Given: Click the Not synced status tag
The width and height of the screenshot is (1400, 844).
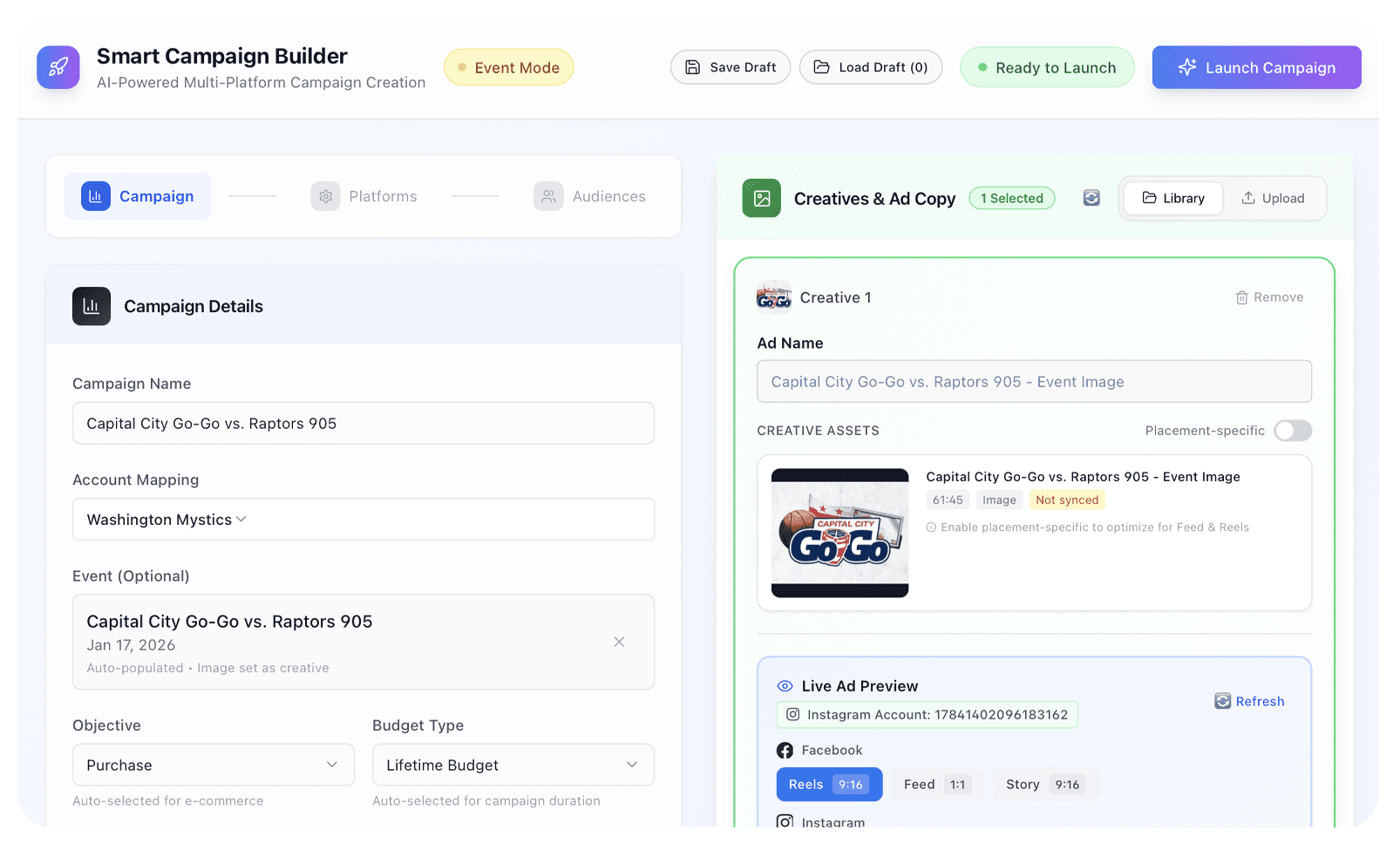Looking at the screenshot, I should click(x=1067, y=500).
